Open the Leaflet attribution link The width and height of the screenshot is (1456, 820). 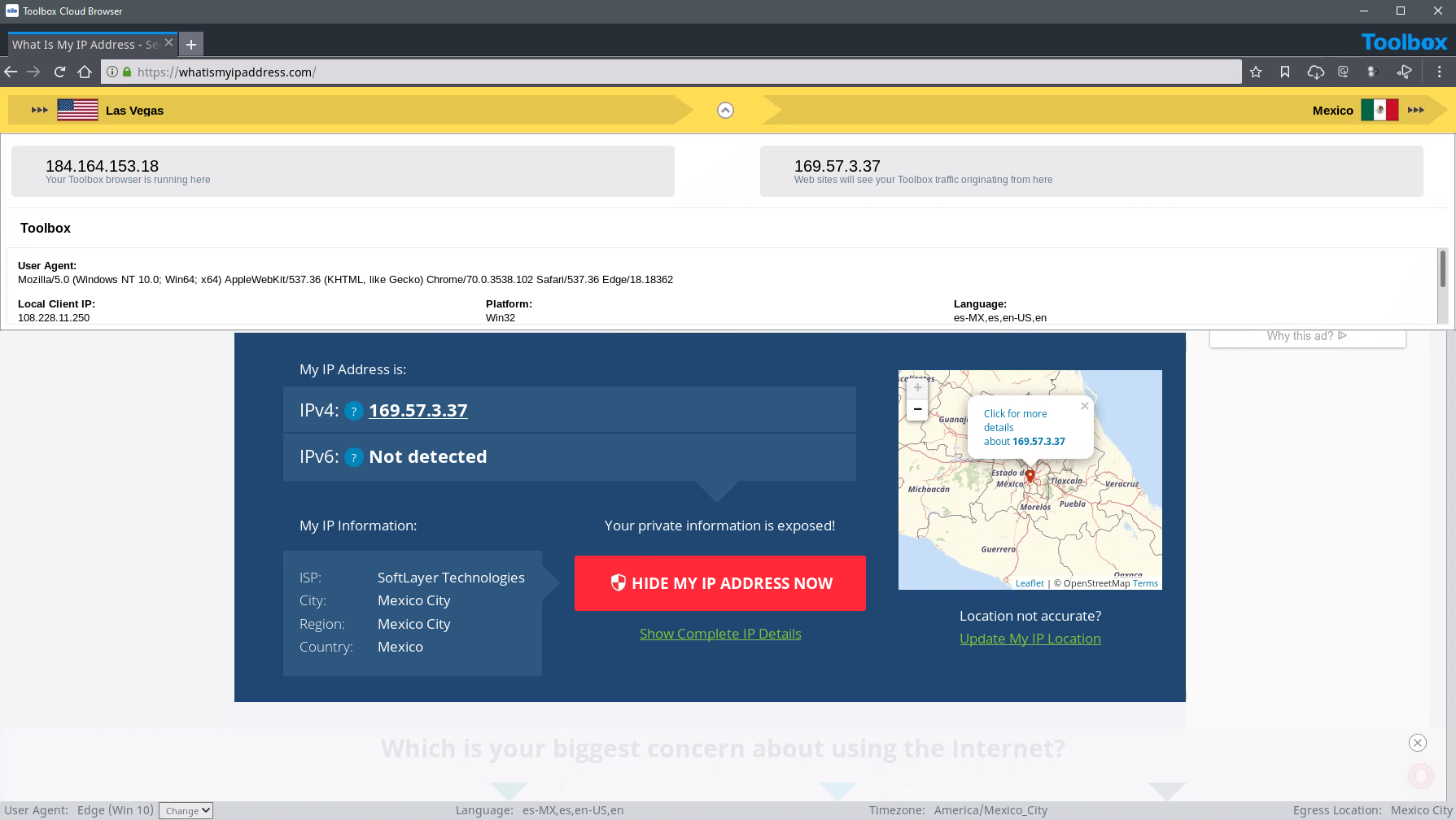coord(1030,583)
